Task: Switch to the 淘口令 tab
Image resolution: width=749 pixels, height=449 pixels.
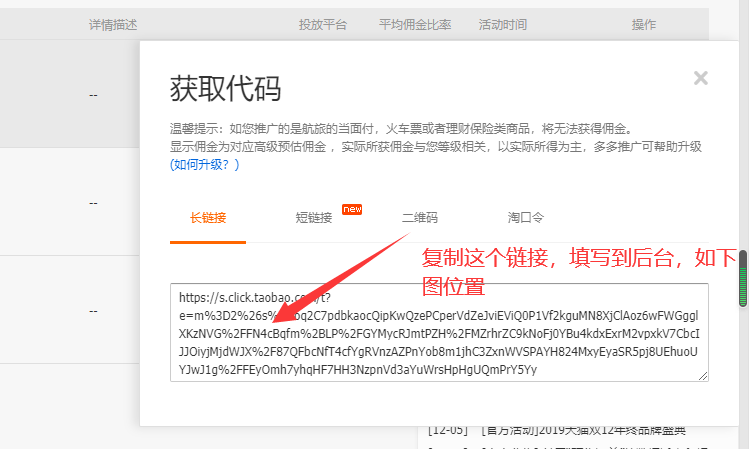Action: tap(525, 218)
